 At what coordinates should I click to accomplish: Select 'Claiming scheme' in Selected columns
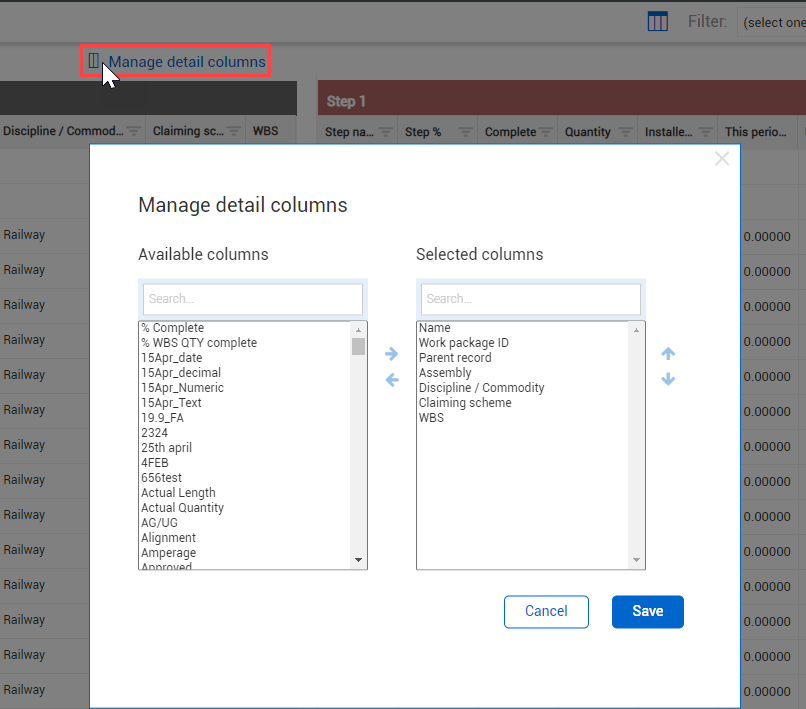coord(465,403)
